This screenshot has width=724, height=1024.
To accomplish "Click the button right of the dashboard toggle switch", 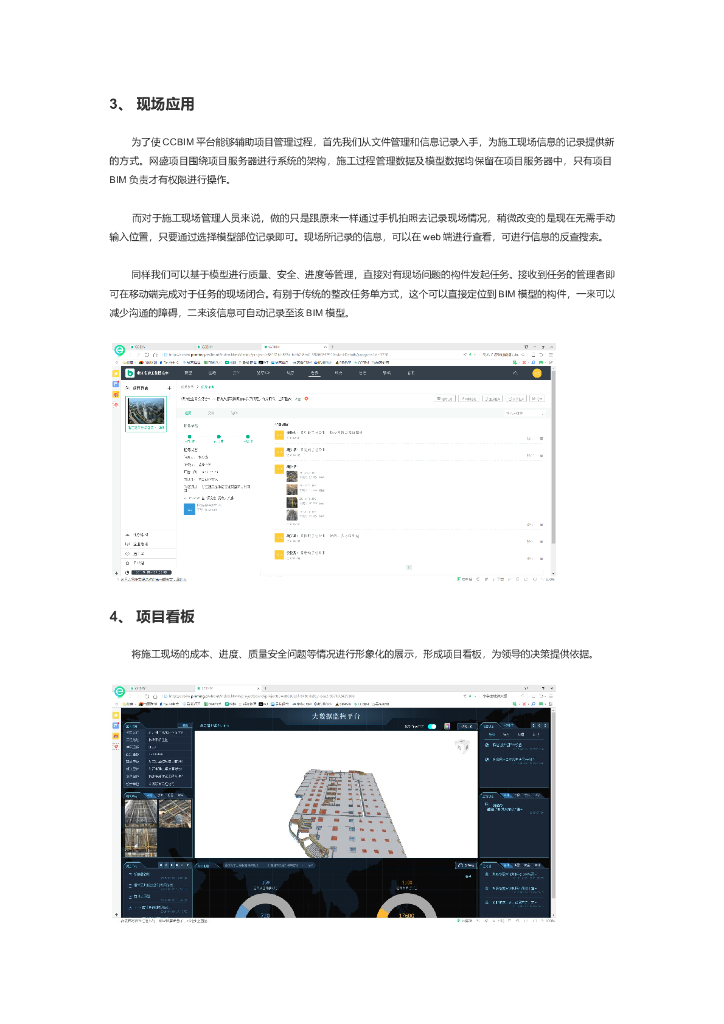I will [x=466, y=726].
